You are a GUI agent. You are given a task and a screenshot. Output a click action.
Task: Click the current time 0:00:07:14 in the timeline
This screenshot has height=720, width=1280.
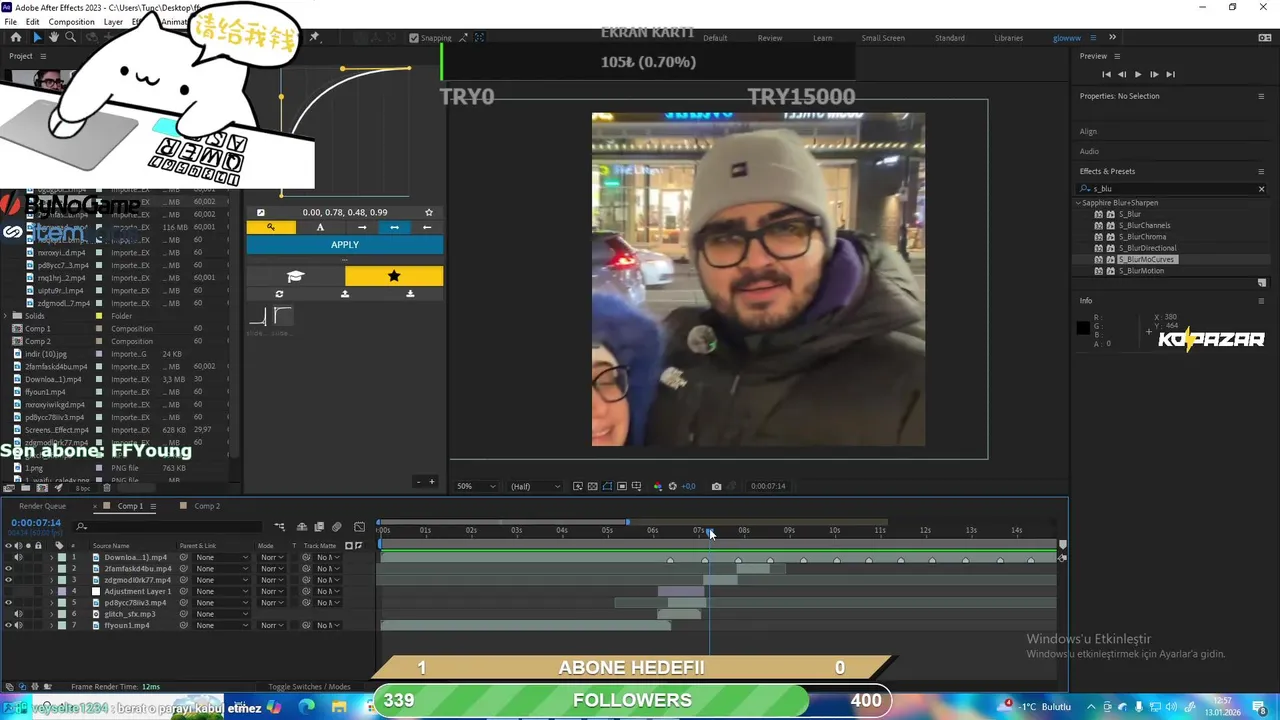point(36,523)
